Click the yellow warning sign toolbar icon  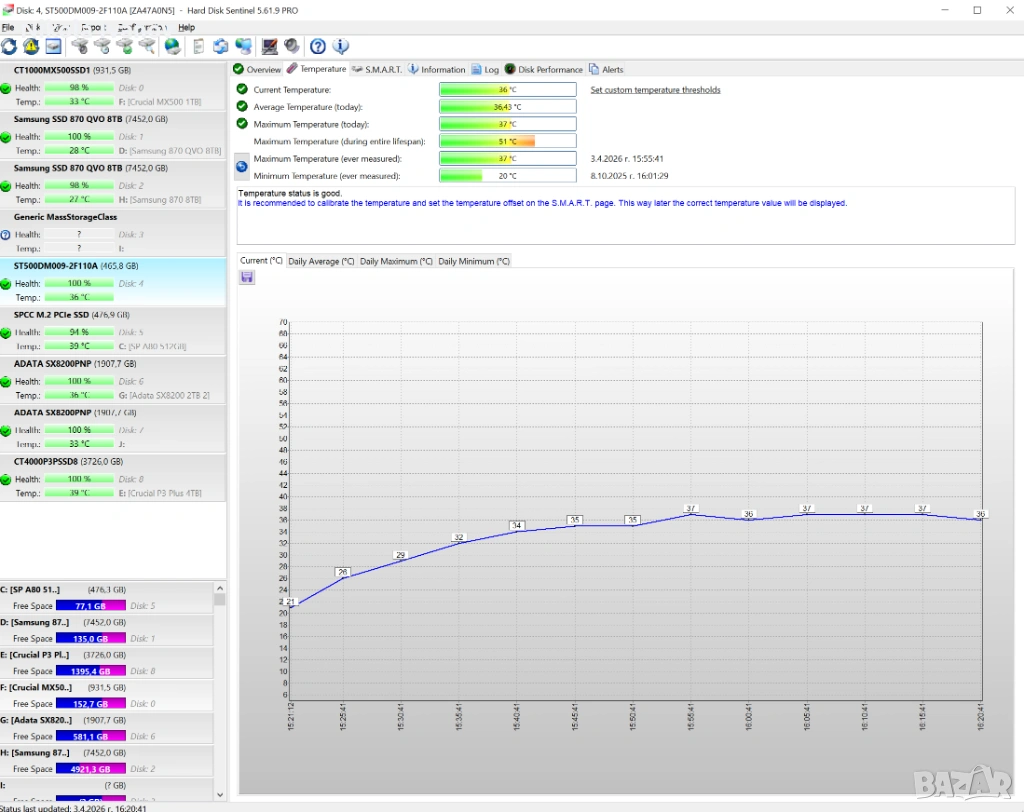point(31,46)
